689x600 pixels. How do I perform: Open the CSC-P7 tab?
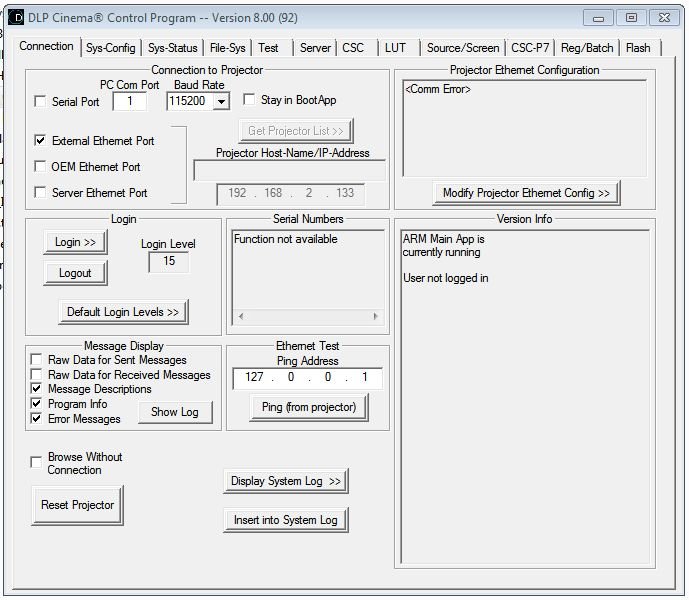click(x=530, y=47)
